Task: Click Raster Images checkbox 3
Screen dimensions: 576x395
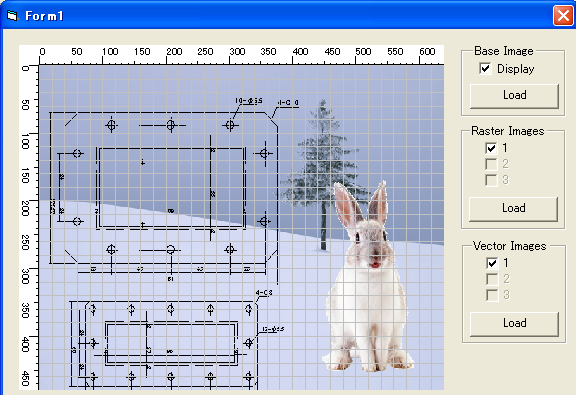Action: (x=491, y=180)
